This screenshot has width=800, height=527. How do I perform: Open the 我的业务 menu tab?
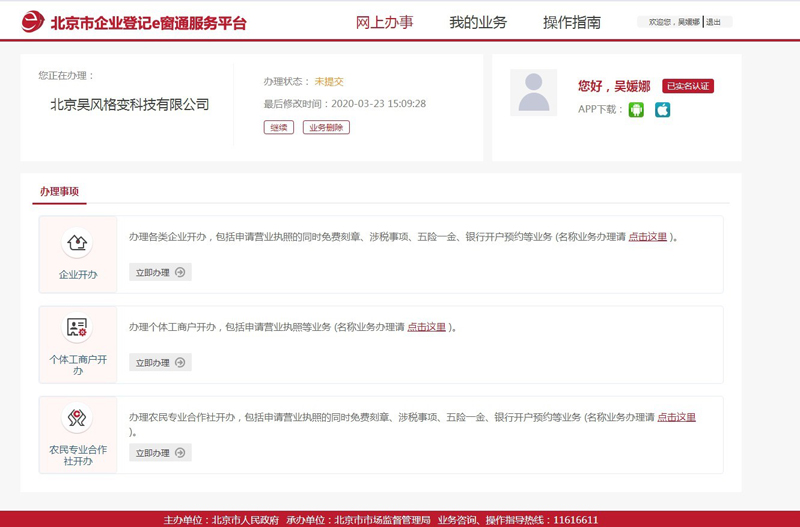(477, 22)
